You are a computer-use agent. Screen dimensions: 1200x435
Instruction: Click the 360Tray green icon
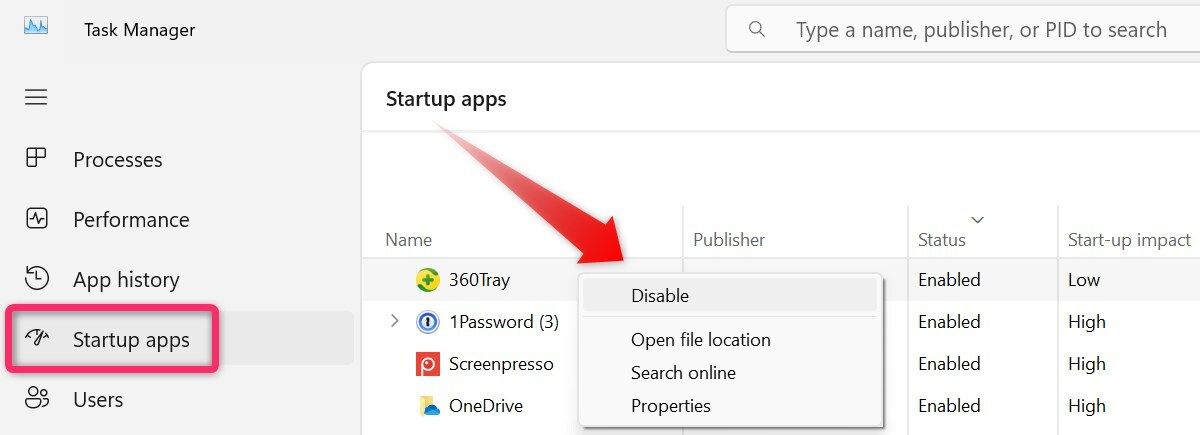(x=427, y=280)
